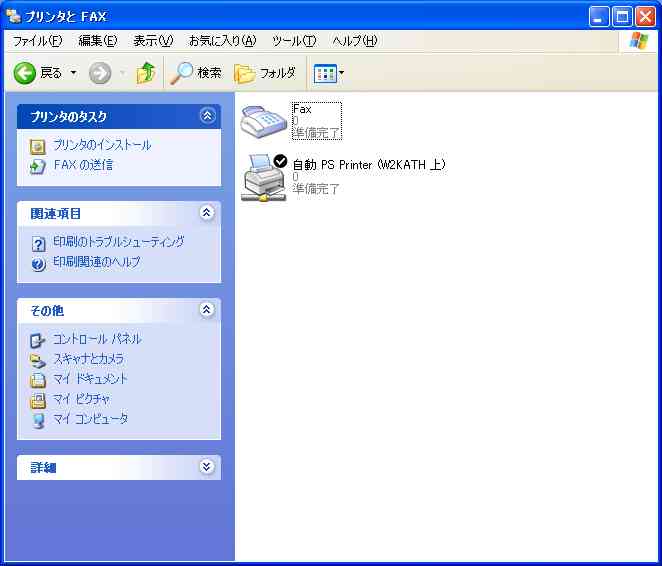Open the 編集(E) menu

pos(98,41)
